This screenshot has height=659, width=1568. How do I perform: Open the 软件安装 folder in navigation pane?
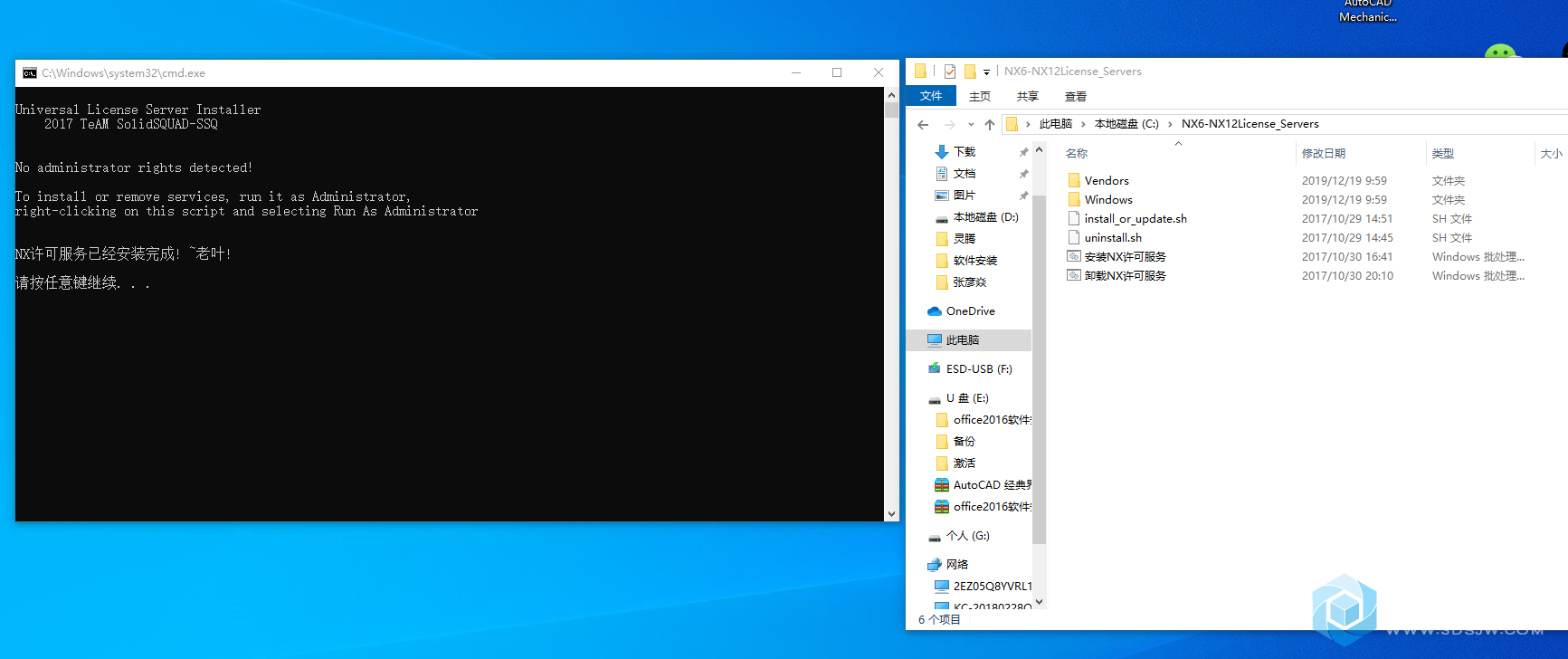974,261
